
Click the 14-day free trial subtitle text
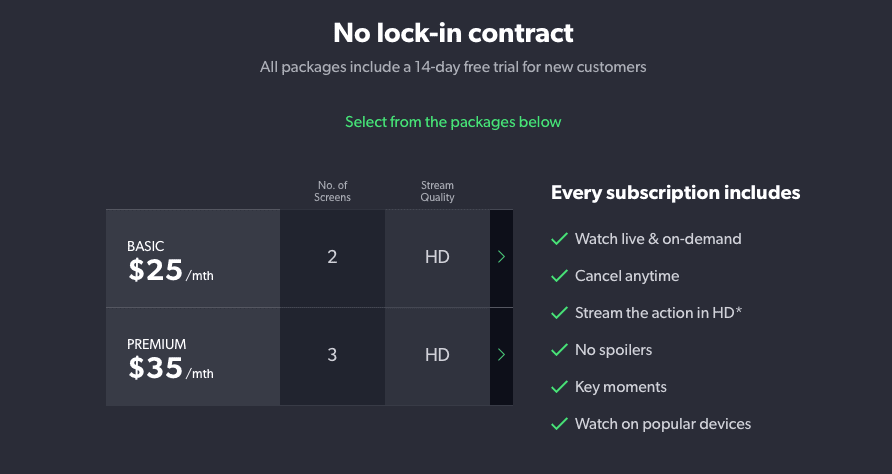point(453,67)
